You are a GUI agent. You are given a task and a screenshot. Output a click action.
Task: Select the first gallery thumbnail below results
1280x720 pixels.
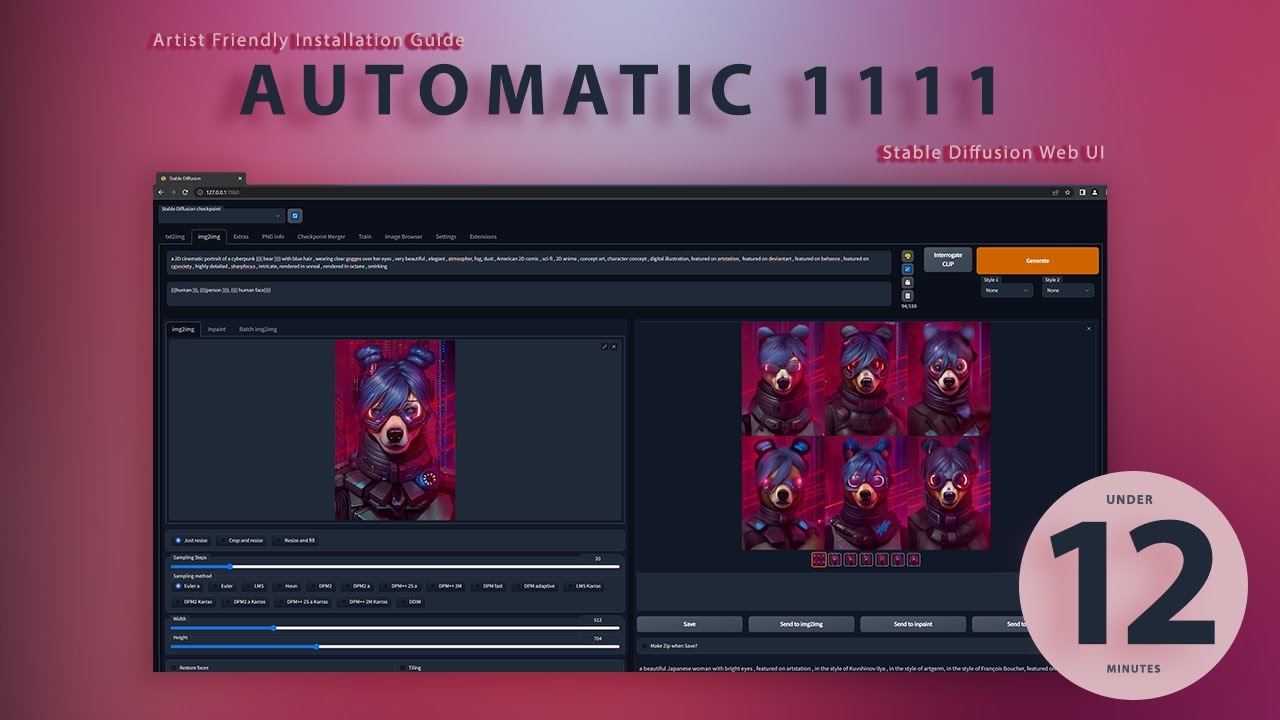click(x=819, y=560)
